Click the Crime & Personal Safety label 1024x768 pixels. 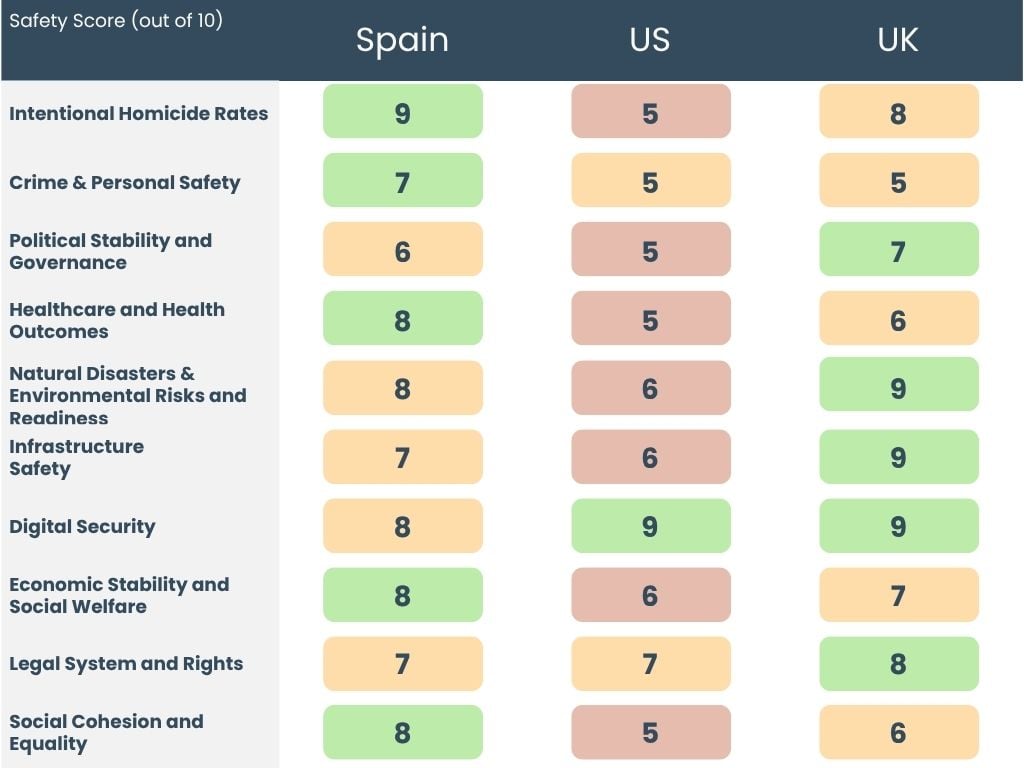(125, 182)
